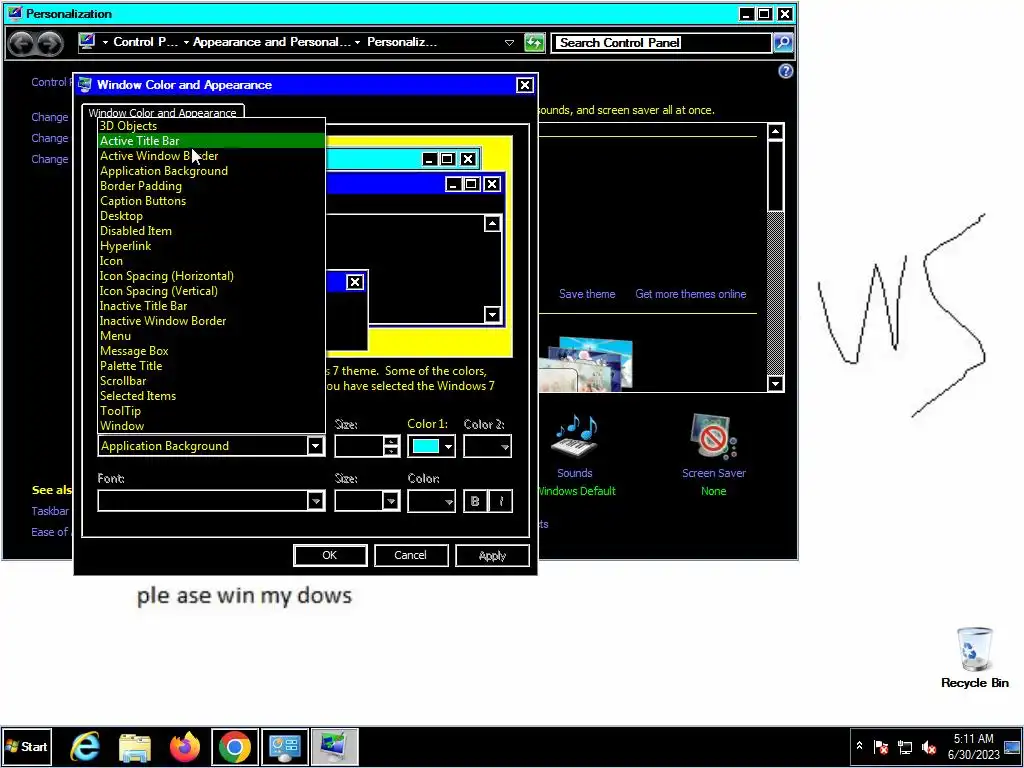Pick Palette Title from the list
This screenshot has height=768, width=1024.
click(x=211, y=366)
